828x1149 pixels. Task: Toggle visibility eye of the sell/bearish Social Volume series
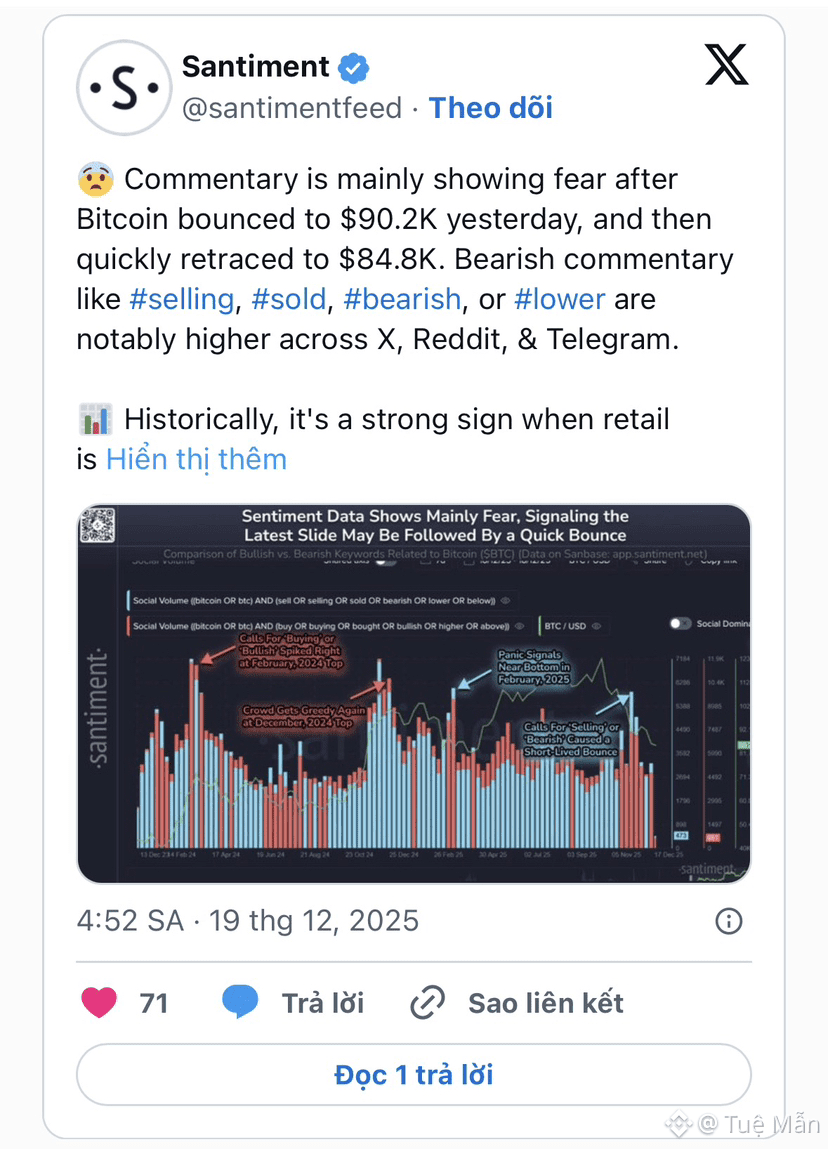[x=505, y=601]
